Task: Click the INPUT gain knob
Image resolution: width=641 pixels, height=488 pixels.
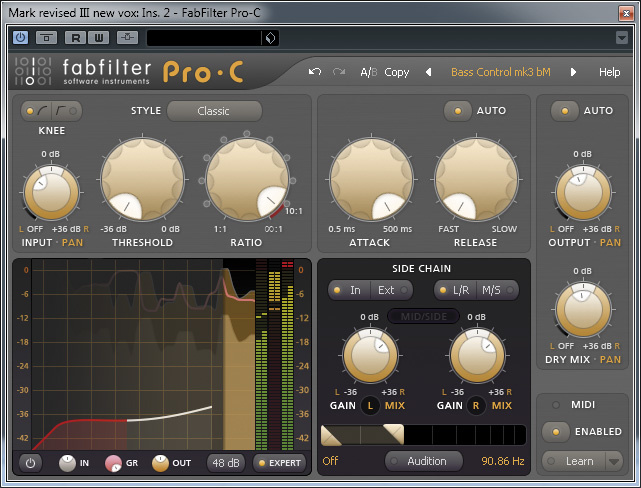Action: coord(52,192)
